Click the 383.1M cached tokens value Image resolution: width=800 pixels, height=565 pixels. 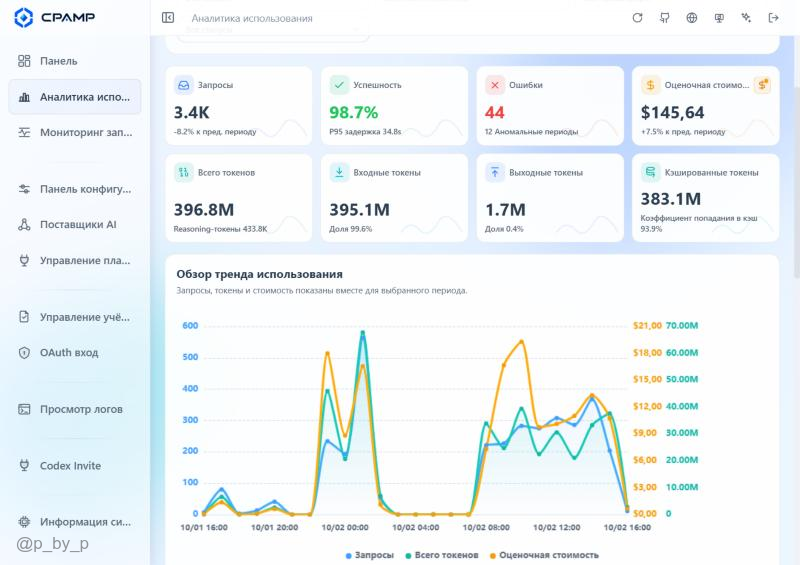pyautogui.click(x=671, y=199)
